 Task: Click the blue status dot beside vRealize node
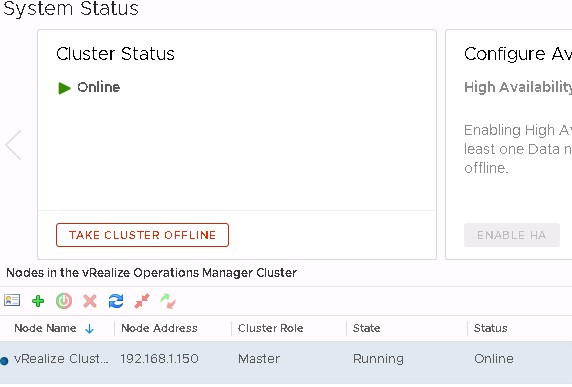[4, 361]
